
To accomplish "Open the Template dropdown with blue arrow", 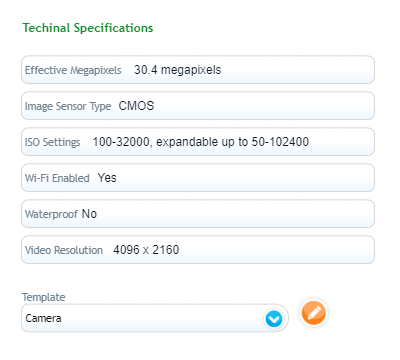I will pos(274,319).
